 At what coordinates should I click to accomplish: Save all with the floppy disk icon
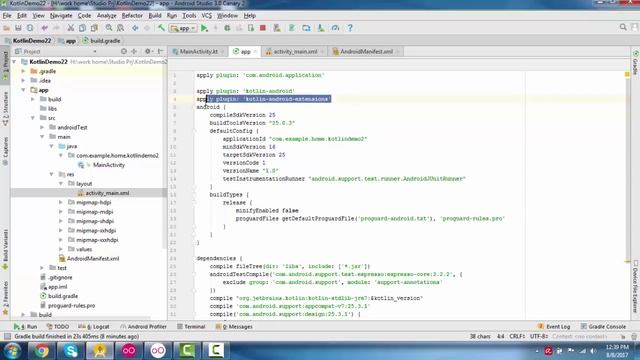click(18, 28)
